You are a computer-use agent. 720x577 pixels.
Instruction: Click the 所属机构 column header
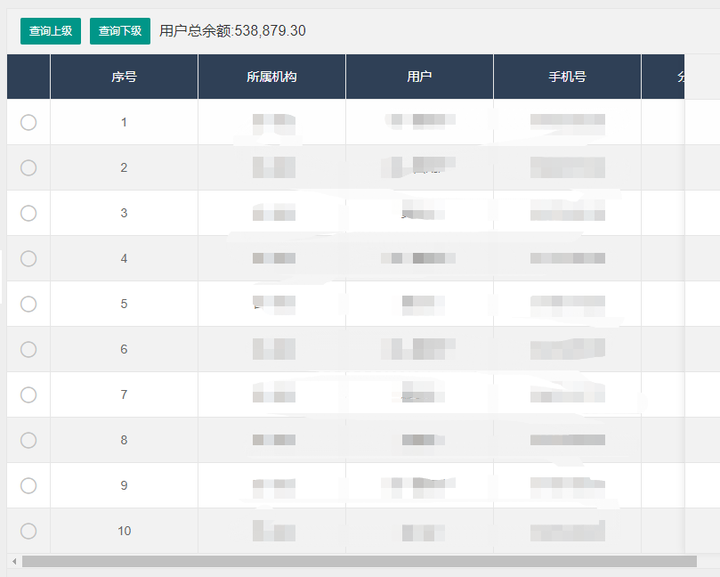pyautogui.click(x=272, y=77)
